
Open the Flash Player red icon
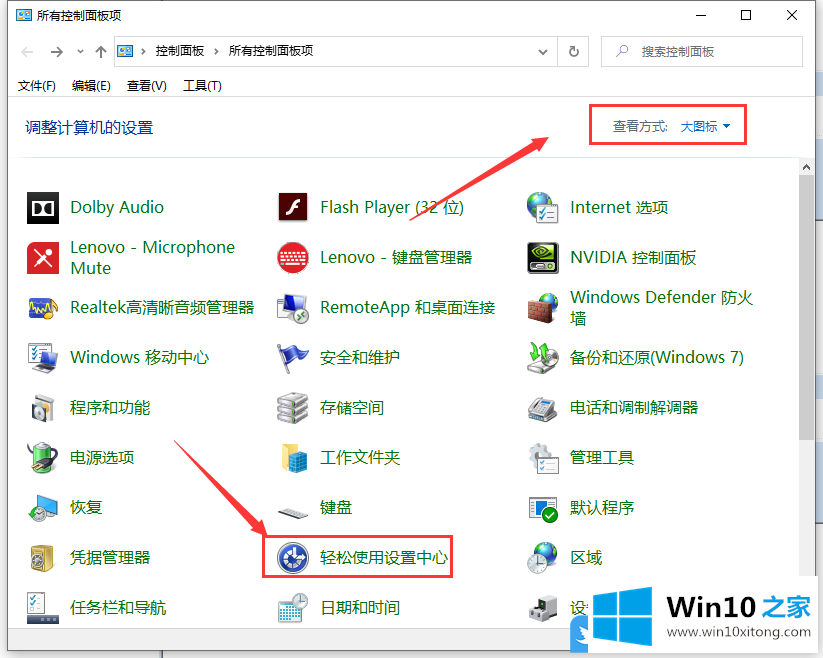coord(293,207)
